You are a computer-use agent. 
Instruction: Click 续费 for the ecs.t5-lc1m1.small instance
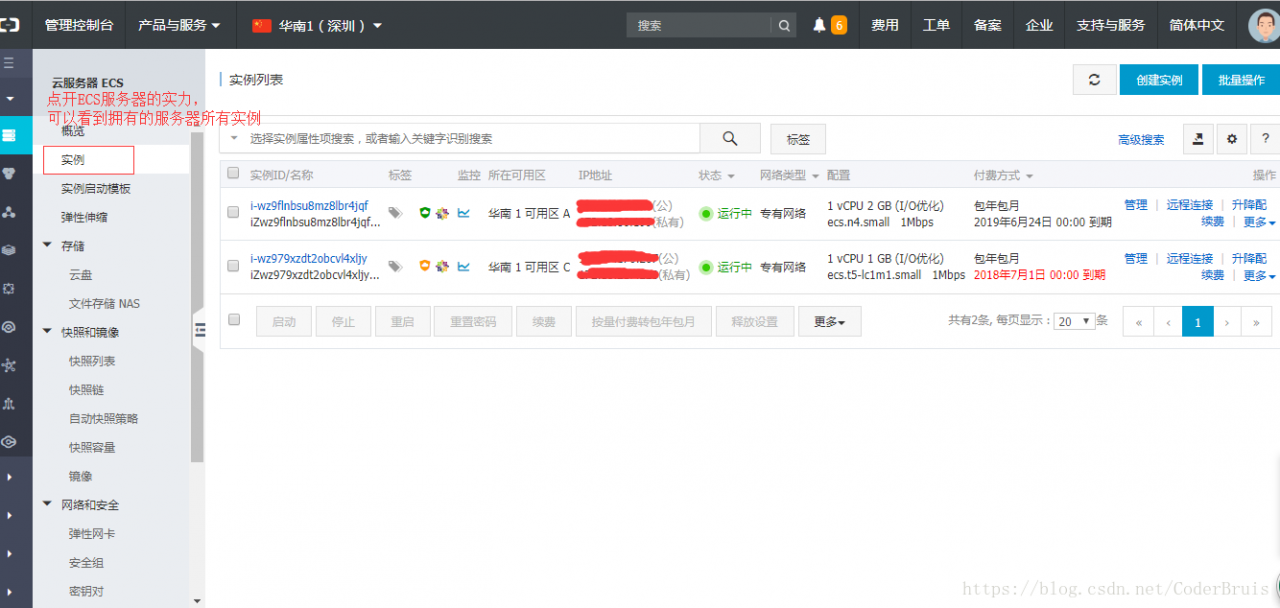1213,275
